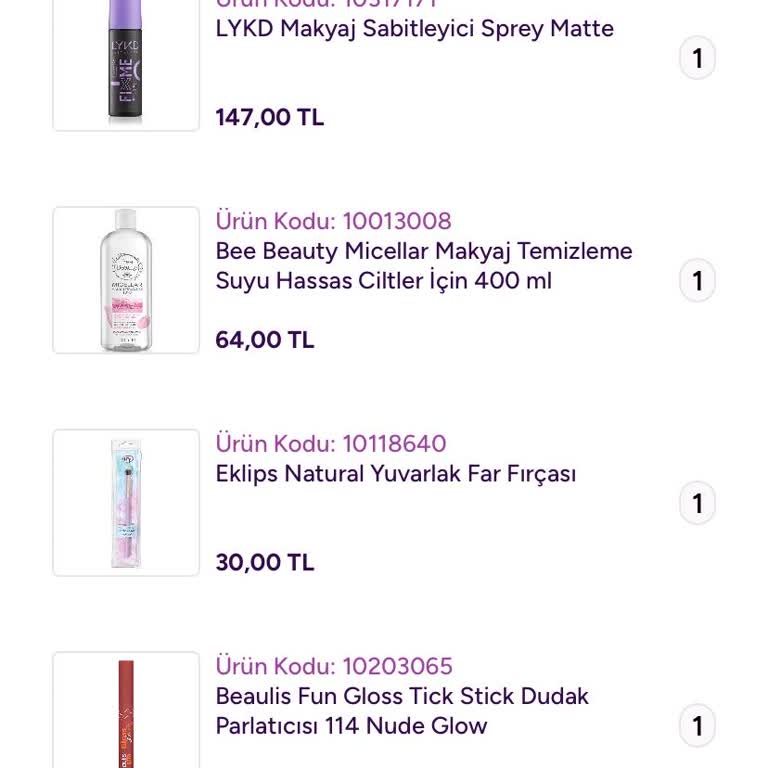Select the 64,00 TL price label

click(264, 340)
